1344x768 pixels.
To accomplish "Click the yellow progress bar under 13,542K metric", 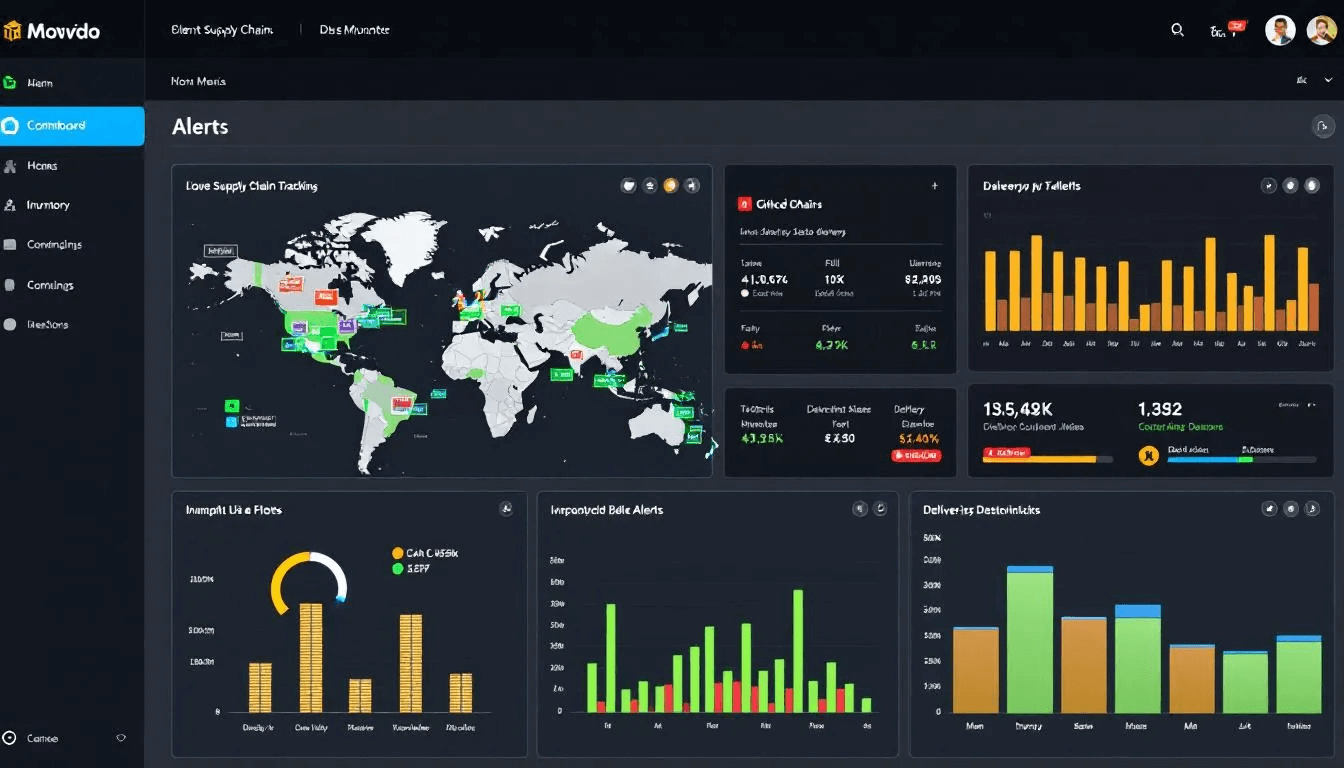I will 1040,460.
